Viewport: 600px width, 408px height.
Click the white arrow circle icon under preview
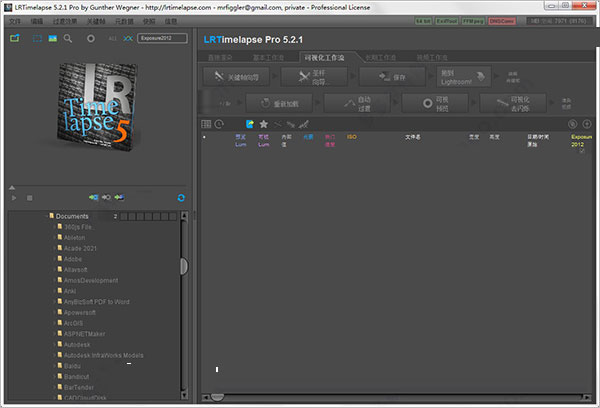(106, 197)
